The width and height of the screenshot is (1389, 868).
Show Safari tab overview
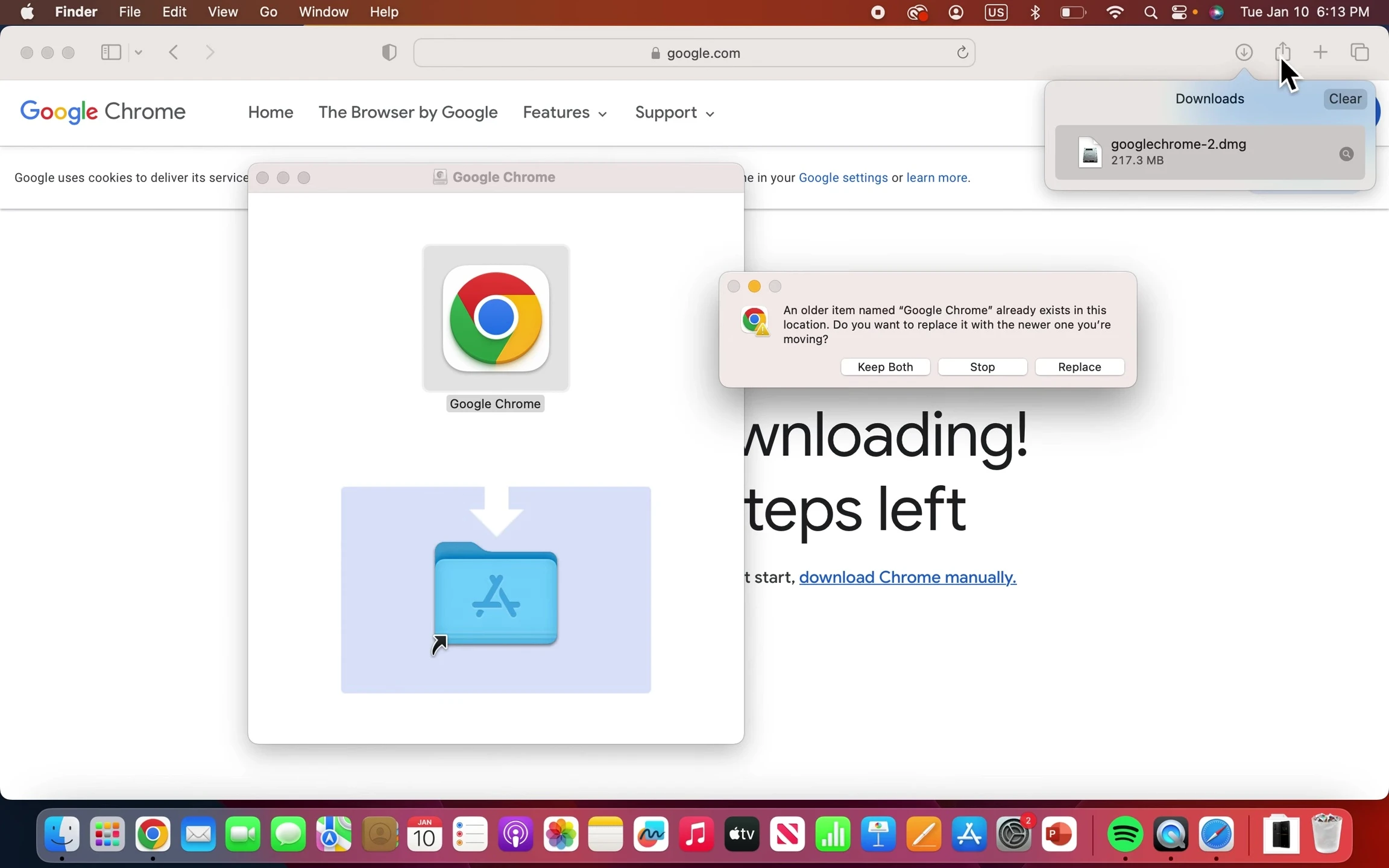1360,52
